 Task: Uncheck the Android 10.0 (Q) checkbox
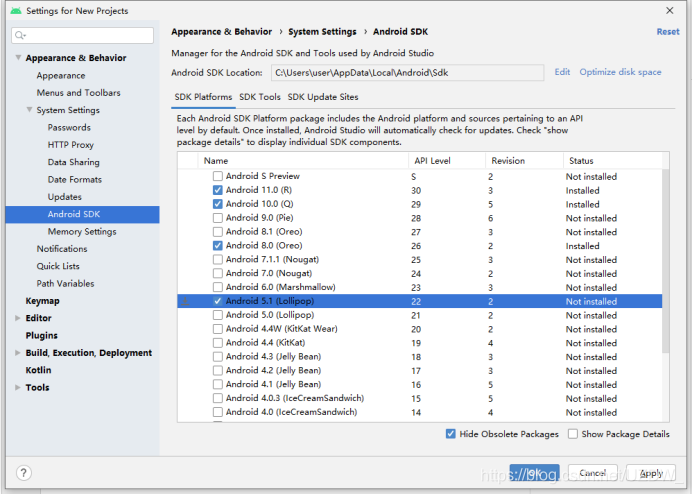[x=217, y=204]
